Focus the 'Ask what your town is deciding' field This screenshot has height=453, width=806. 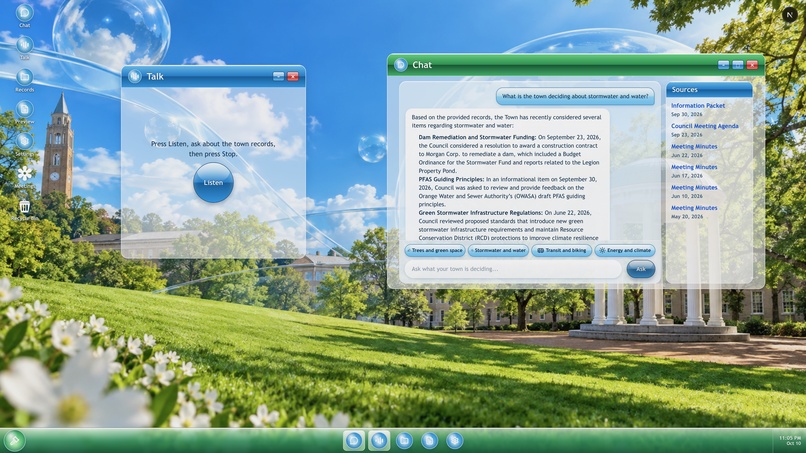pyautogui.click(x=513, y=269)
